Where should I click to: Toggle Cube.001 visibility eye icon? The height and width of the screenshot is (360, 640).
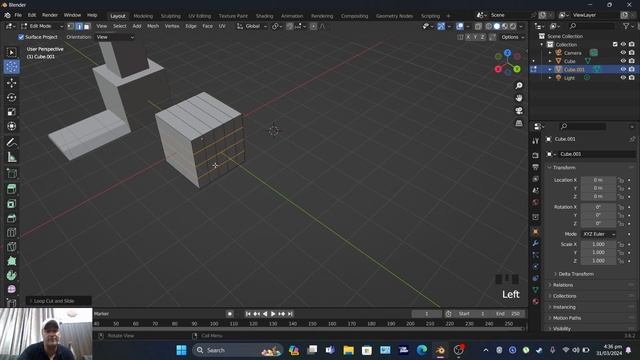pyautogui.click(x=623, y=69)
